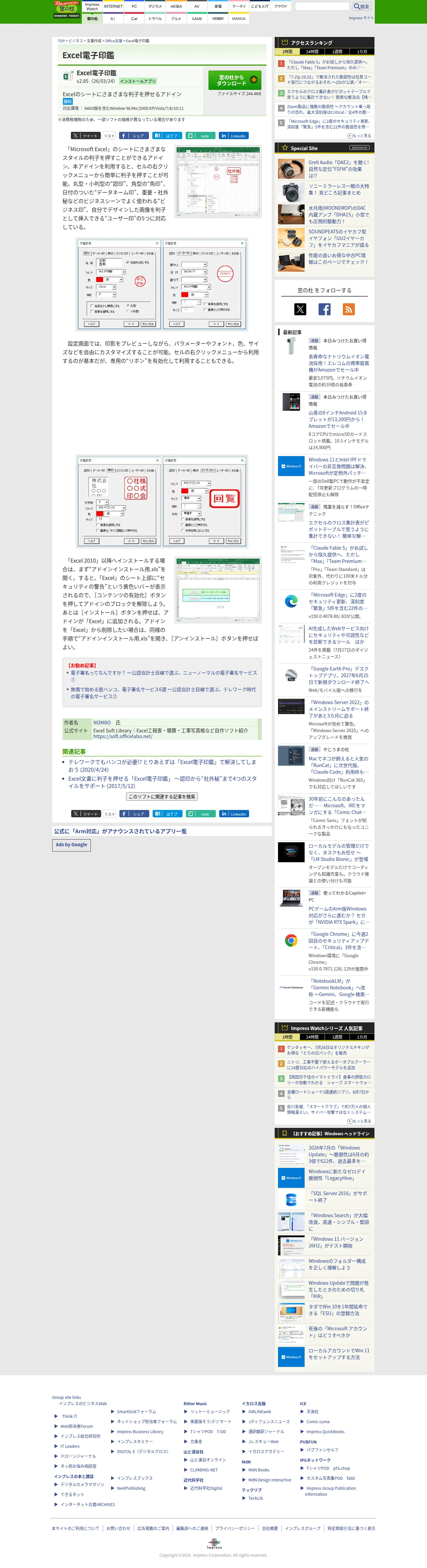Follow 窓の杜 via Facebook icon
The height and width of the screenshot is (1568, 427).
click(x=325, y=309)
